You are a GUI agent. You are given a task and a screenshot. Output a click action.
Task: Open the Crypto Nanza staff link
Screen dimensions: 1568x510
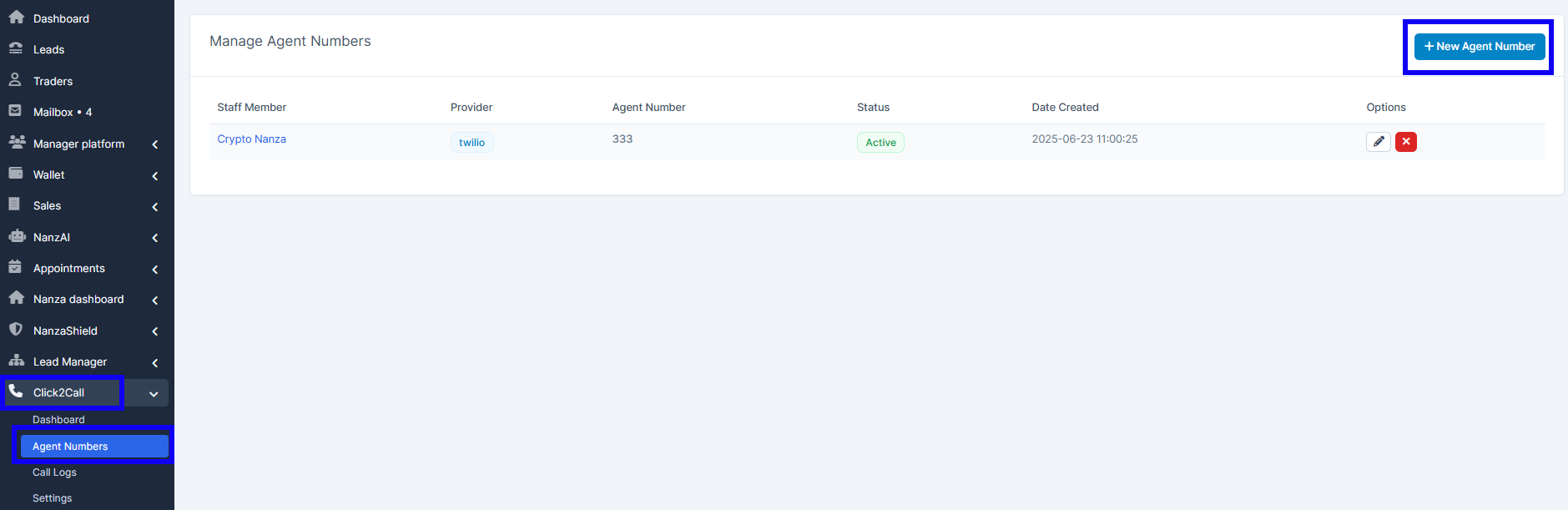(x=251, y=139)
